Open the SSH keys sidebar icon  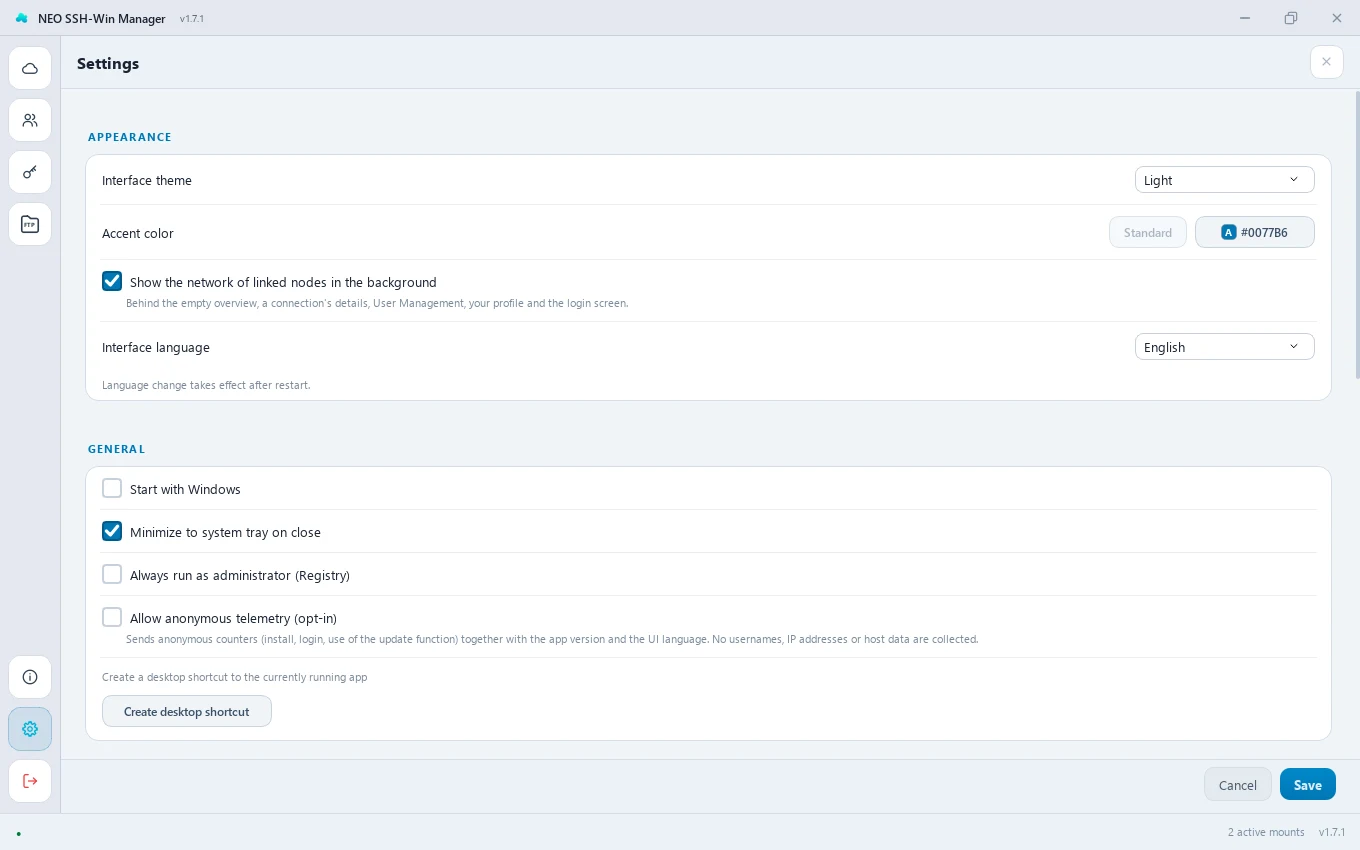point(30,172)
